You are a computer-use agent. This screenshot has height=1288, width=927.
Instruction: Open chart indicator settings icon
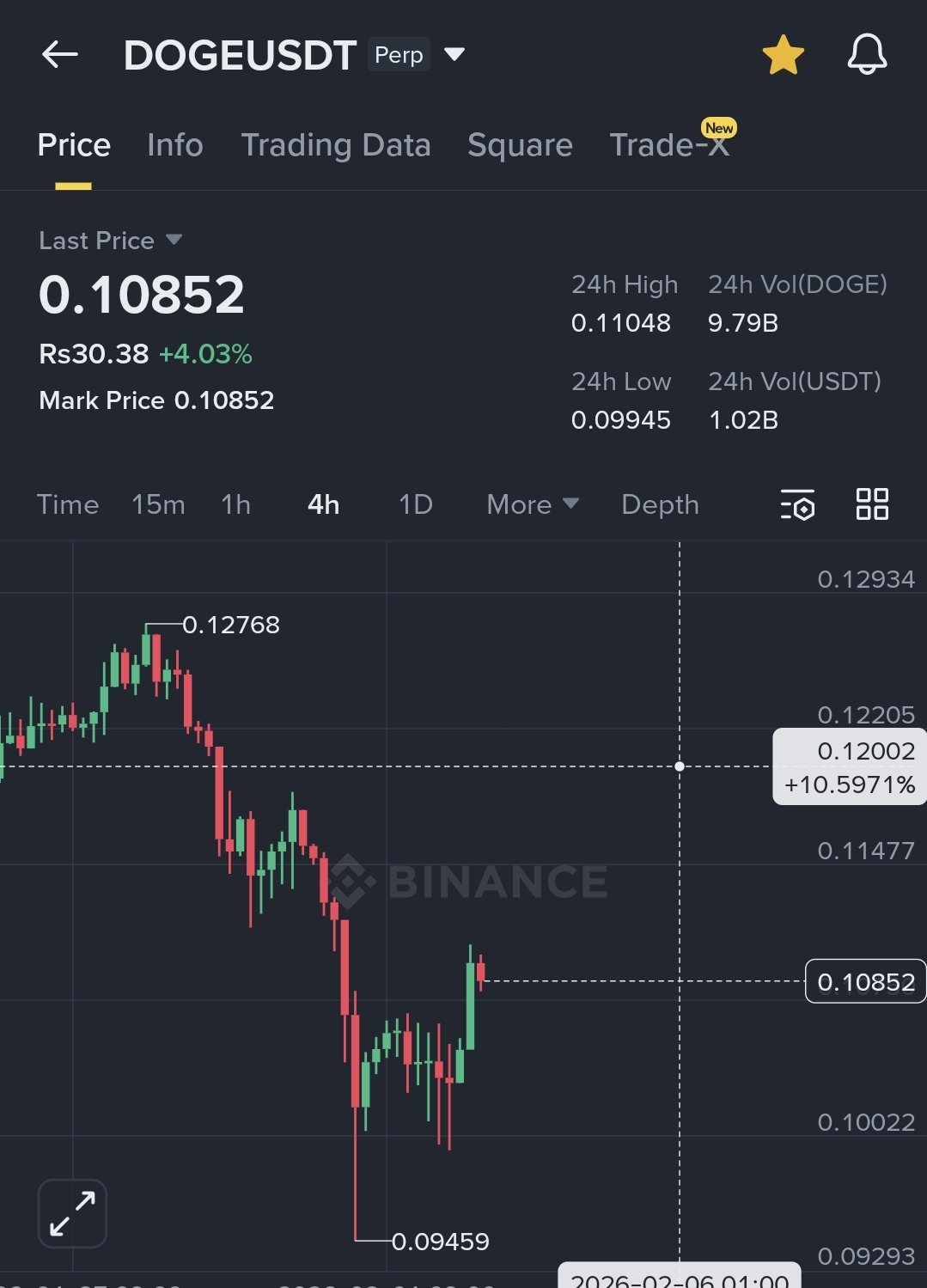click(x=797, y=504)
